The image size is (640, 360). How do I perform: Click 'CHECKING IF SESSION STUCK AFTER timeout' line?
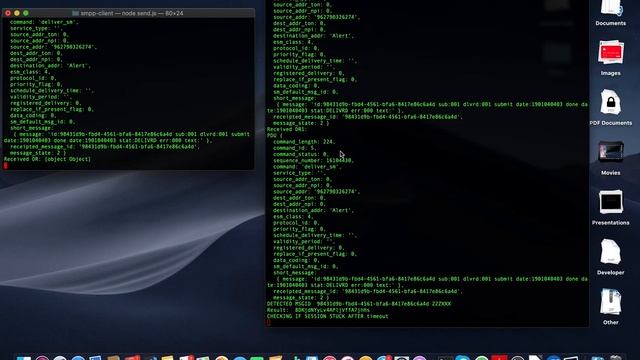[328, 316]
